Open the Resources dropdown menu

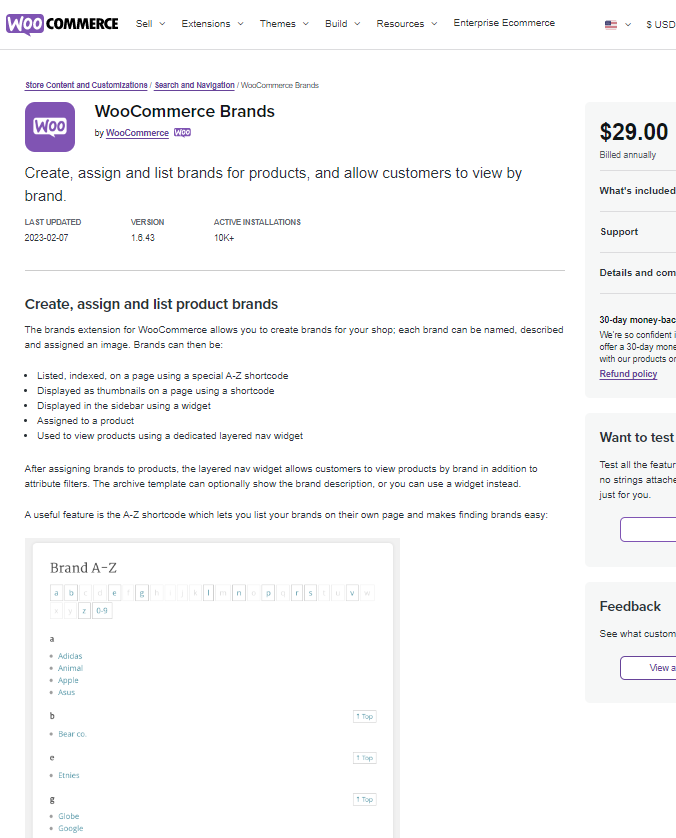coord(401,22)
